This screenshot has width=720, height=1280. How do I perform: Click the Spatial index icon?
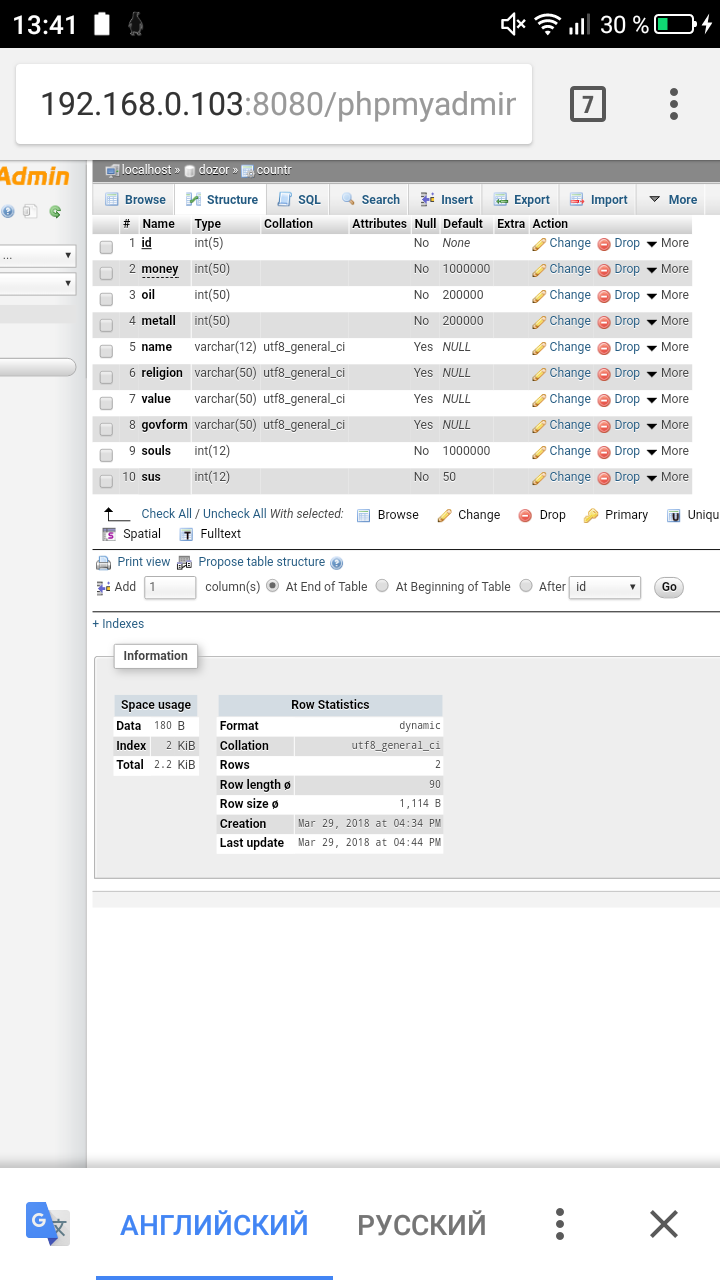pyautogui.click(x=109, y=535)
